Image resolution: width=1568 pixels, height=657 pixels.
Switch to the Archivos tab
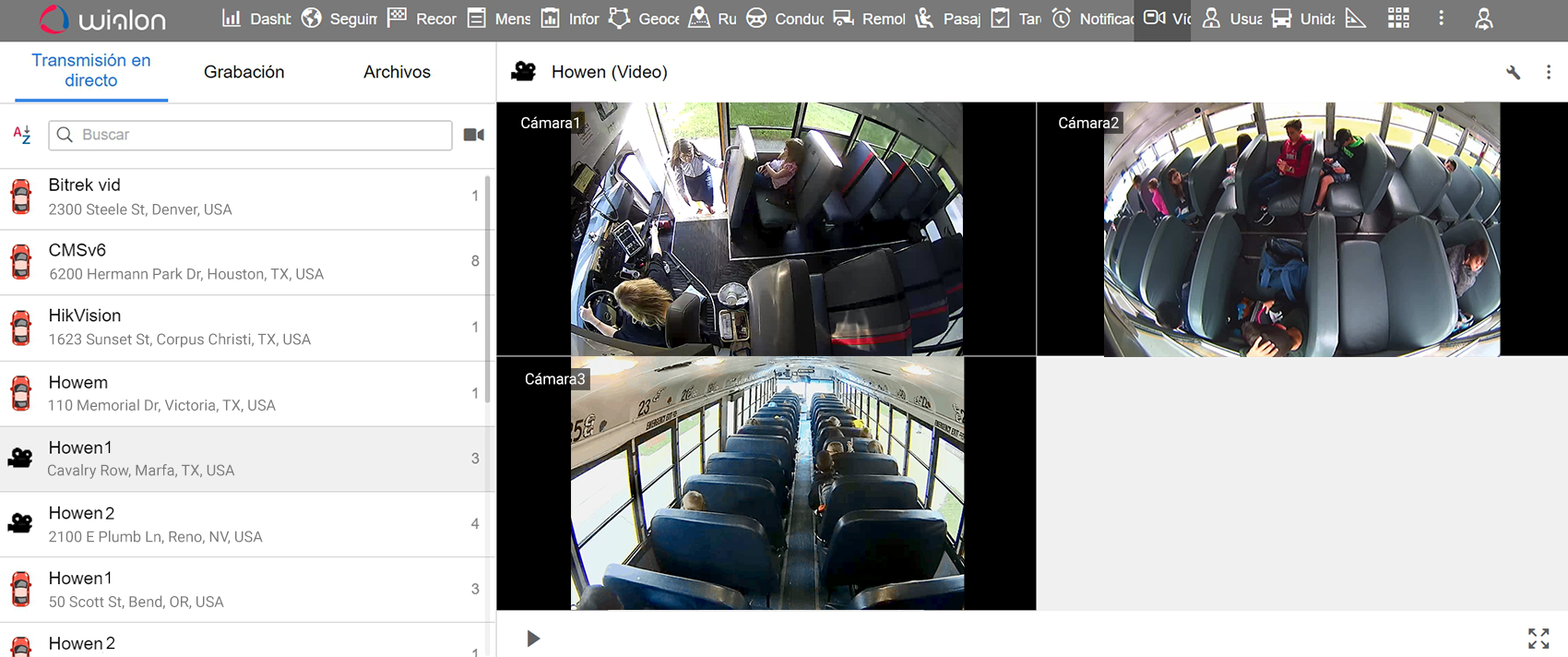coord(397,72)
